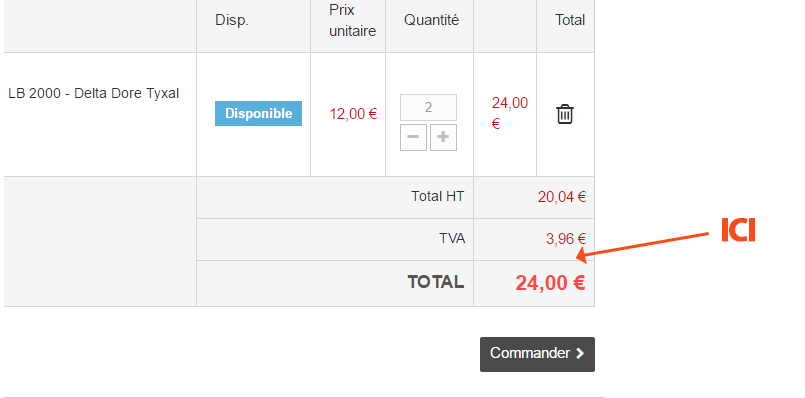Image resolution: width=805 pixels, height=398 pixels.
Task: Select the TVA label
Action: [452, 238]
